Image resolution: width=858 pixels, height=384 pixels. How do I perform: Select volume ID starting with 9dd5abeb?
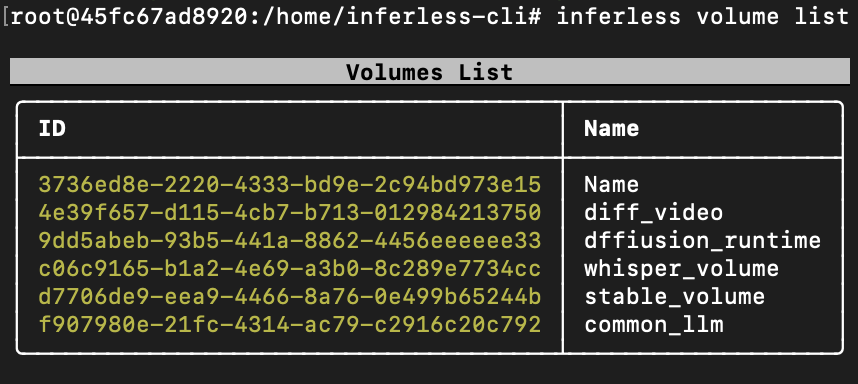290,241
